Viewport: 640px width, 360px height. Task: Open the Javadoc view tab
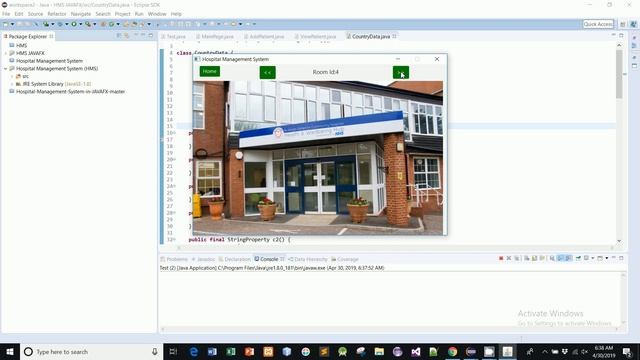(x=203, y=259)
